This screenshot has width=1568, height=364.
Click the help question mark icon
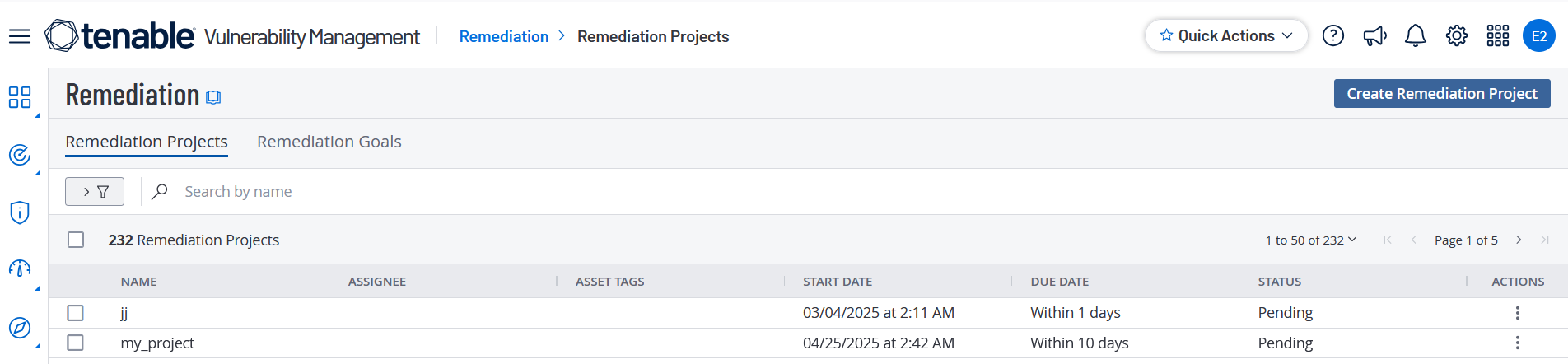pos(1332,36)
